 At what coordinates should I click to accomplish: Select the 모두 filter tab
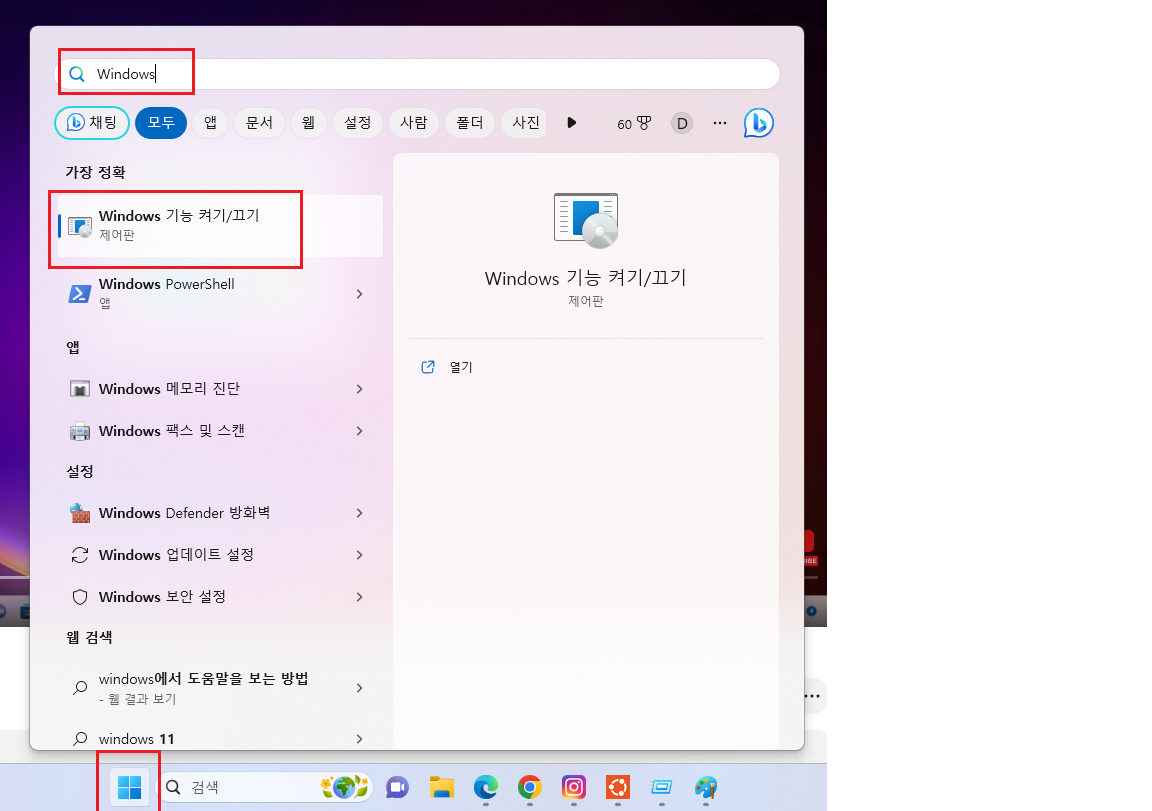pos(161,123)
